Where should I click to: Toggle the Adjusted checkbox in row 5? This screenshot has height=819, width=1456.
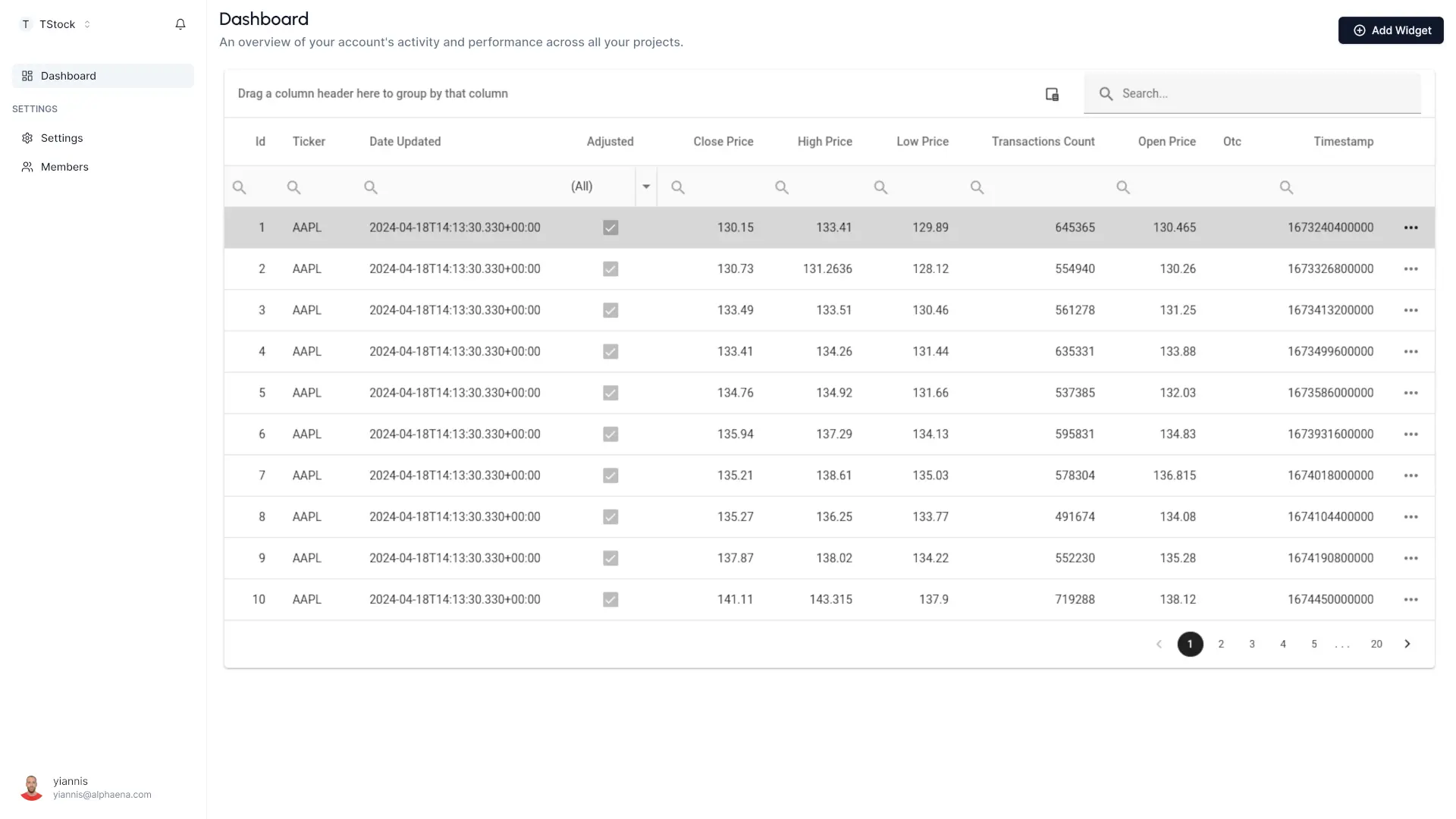[610, 393]
